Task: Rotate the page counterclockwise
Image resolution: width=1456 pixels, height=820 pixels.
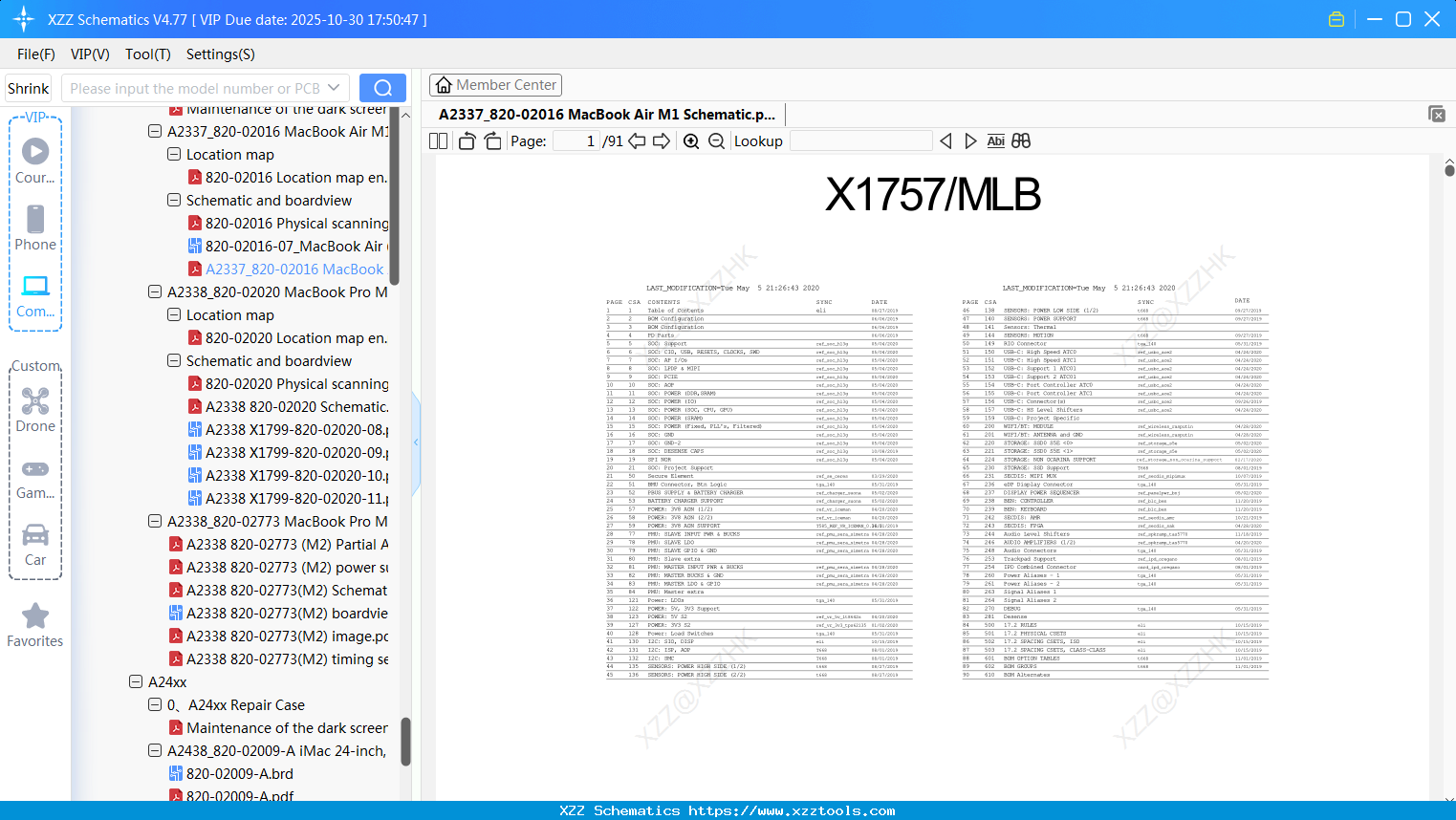Action: click(x=467, y=141)
